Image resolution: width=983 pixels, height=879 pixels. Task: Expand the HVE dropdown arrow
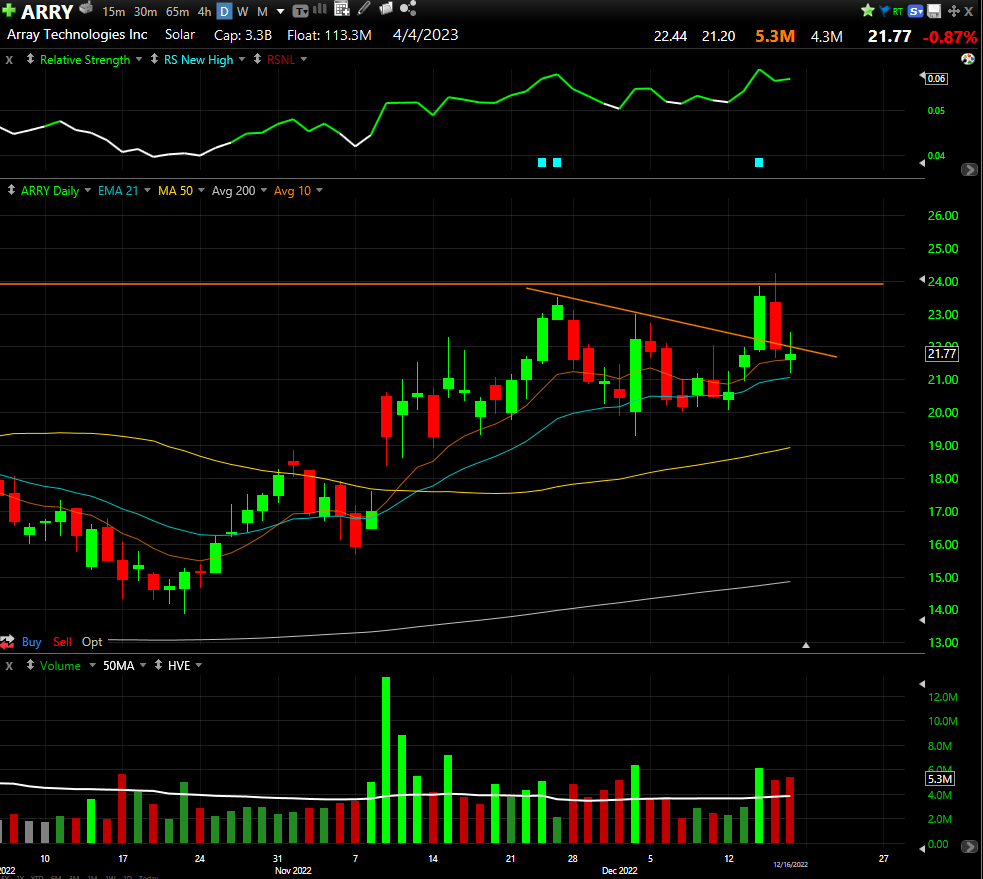(199, 665)
